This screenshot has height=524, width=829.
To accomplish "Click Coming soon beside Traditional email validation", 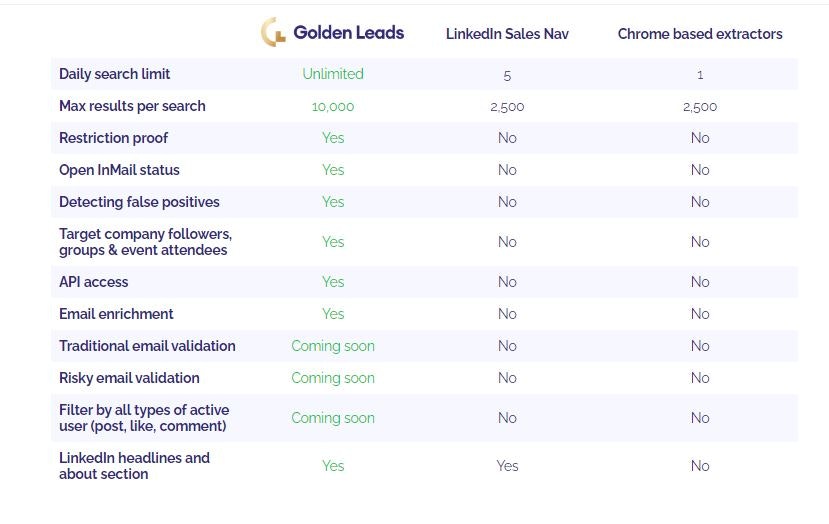I will (x=333, y=346).
